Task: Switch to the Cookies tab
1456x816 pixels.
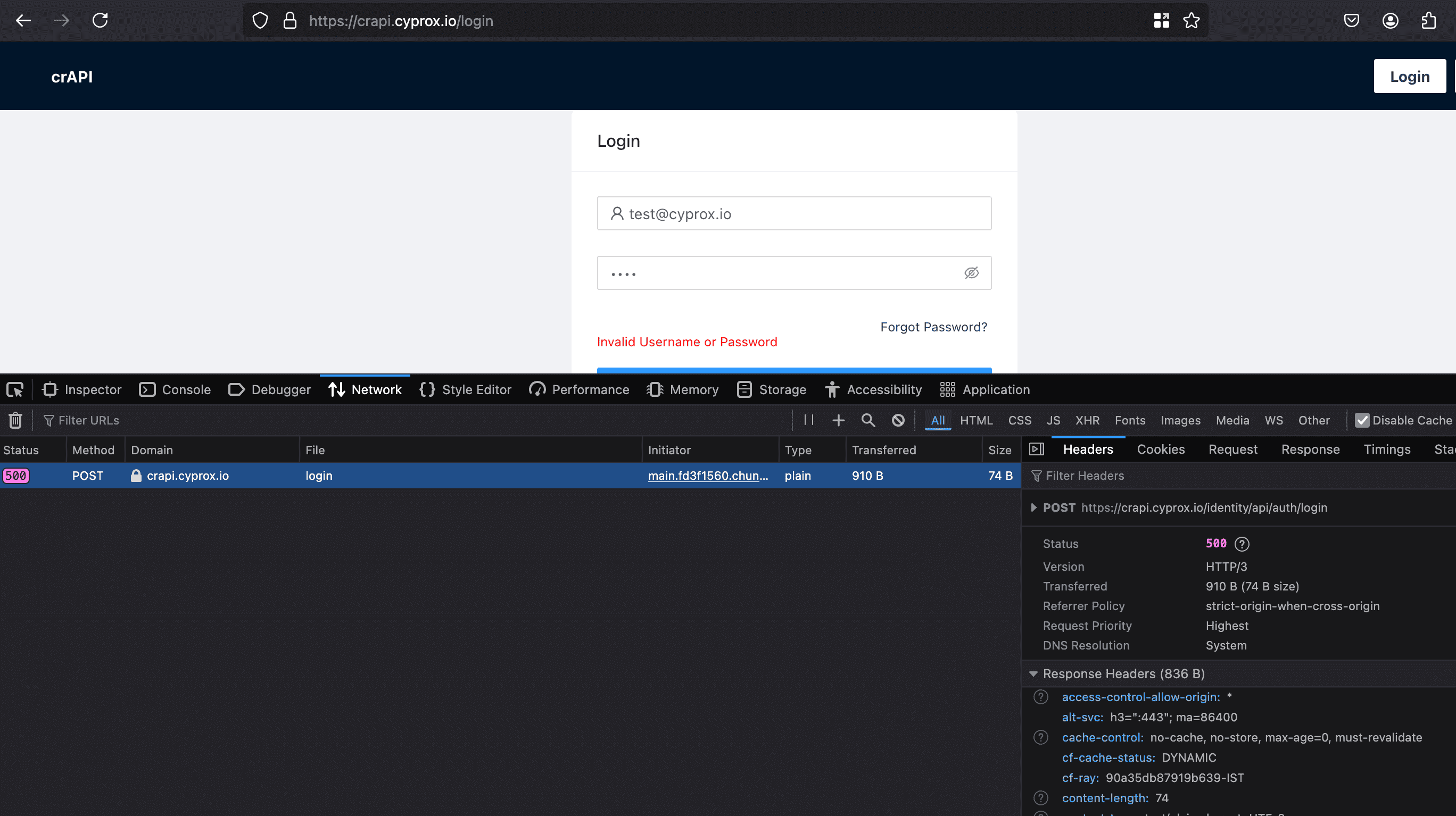Action: [x=1161, y=449]
